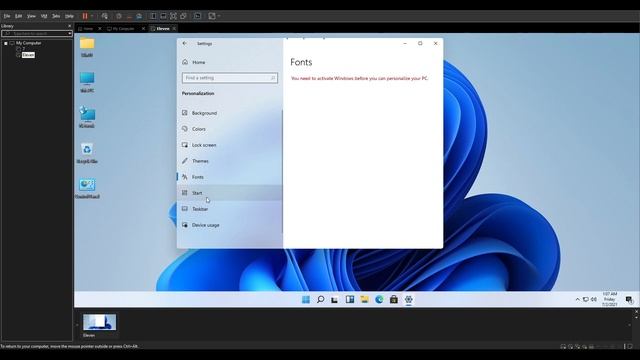This screenshot has width=640, height=360.
Task: Click the volume icon in system tray
Action: point(594,300)
